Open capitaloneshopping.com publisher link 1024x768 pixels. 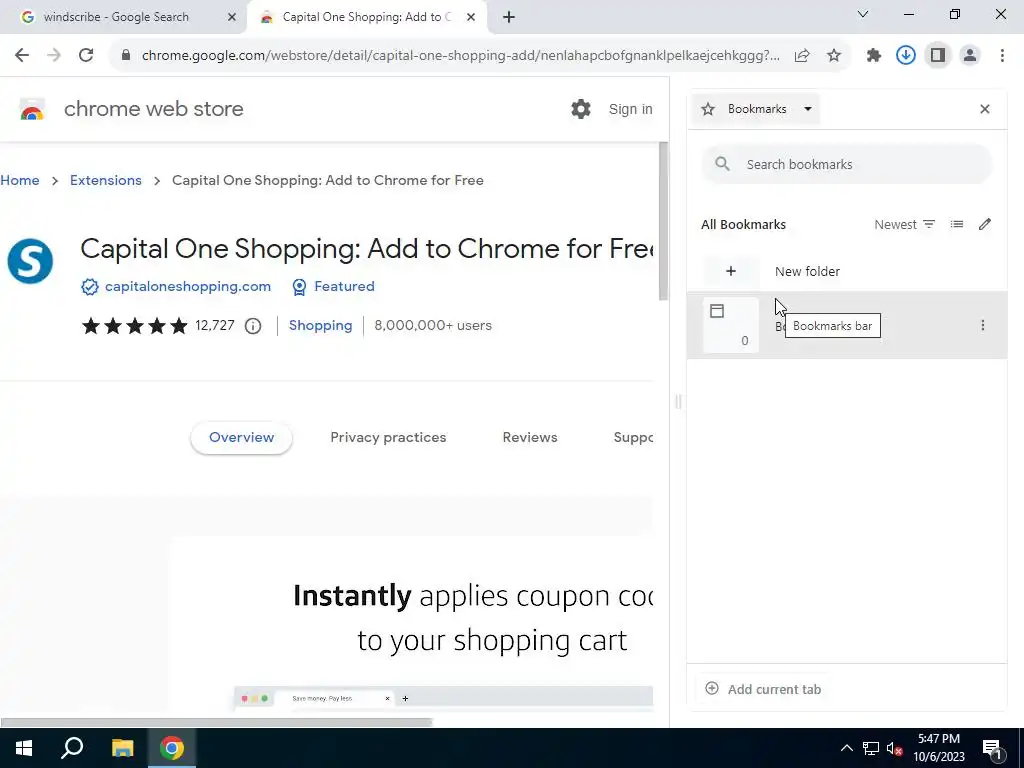click(187, 287)
